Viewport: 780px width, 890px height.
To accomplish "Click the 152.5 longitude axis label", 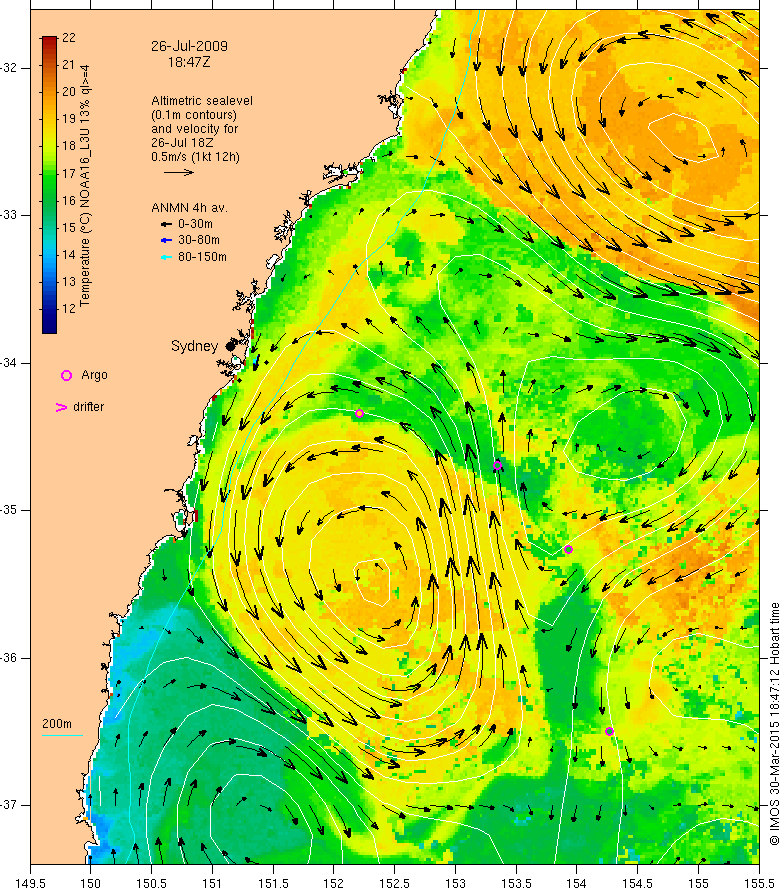I will pos(395,883).
